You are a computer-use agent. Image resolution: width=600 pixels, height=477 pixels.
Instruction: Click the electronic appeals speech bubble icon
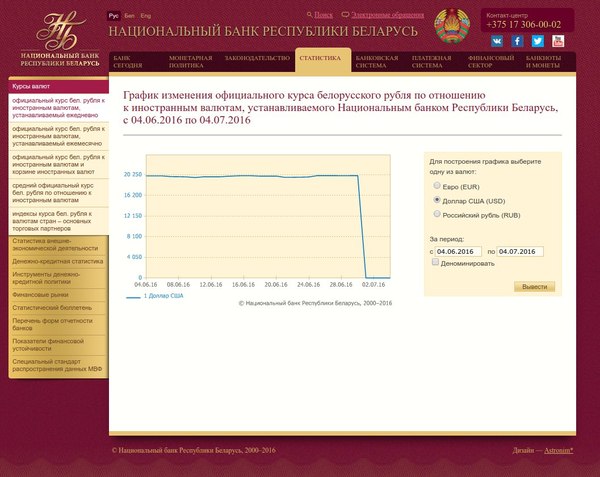click(345, 15)
